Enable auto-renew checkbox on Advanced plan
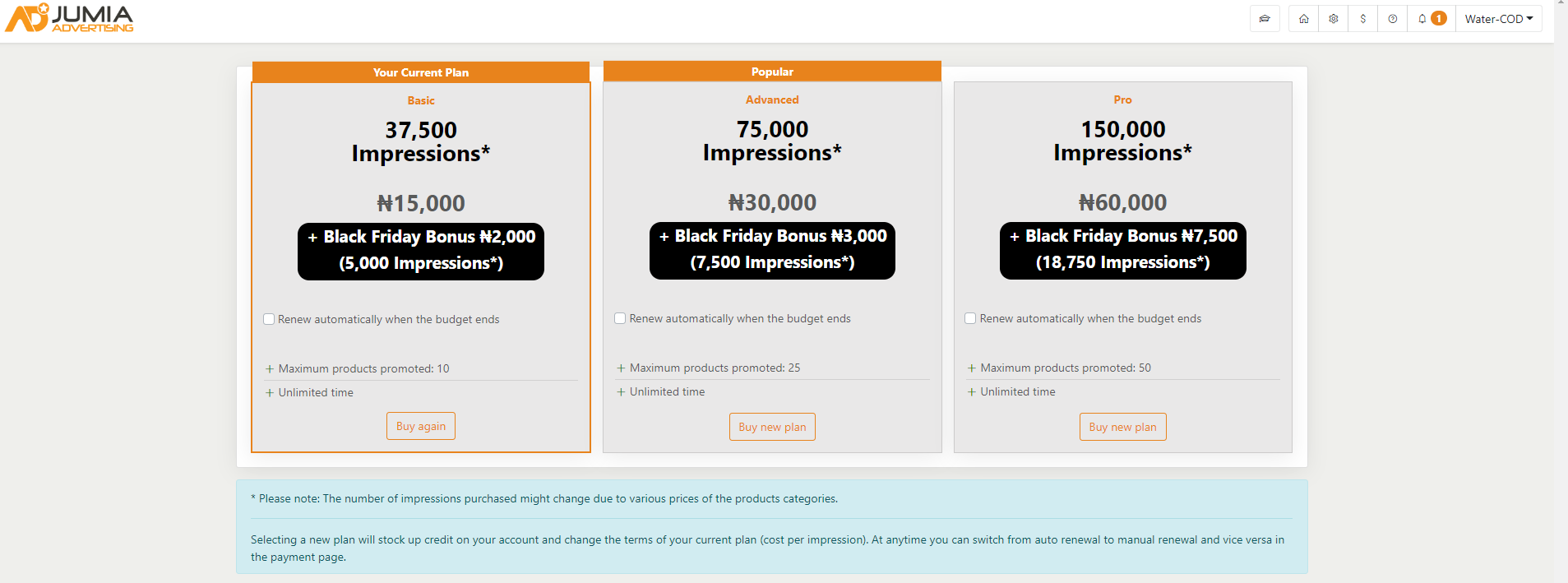 point(620,318)
